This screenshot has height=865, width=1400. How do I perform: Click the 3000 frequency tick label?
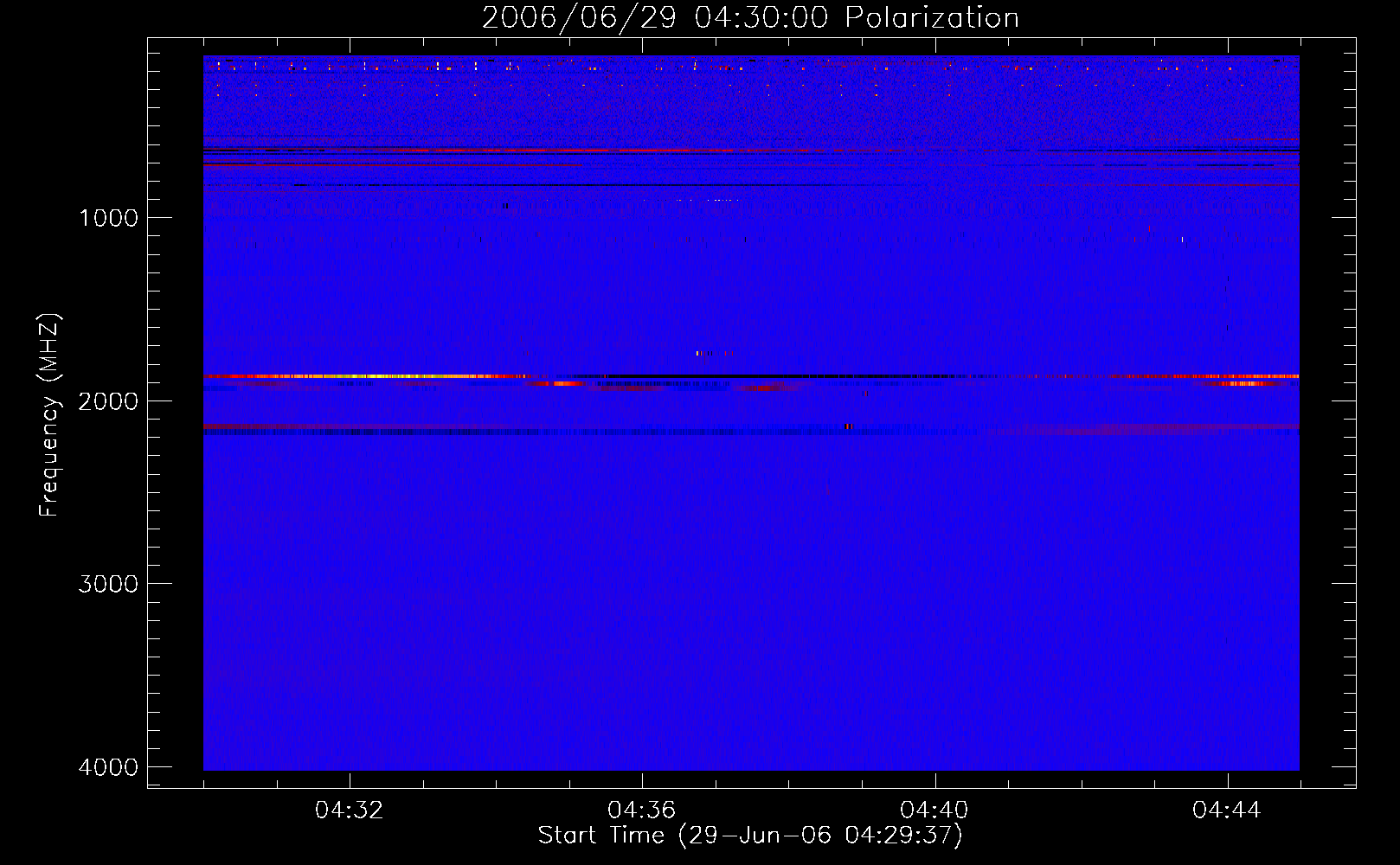[108, 584]
